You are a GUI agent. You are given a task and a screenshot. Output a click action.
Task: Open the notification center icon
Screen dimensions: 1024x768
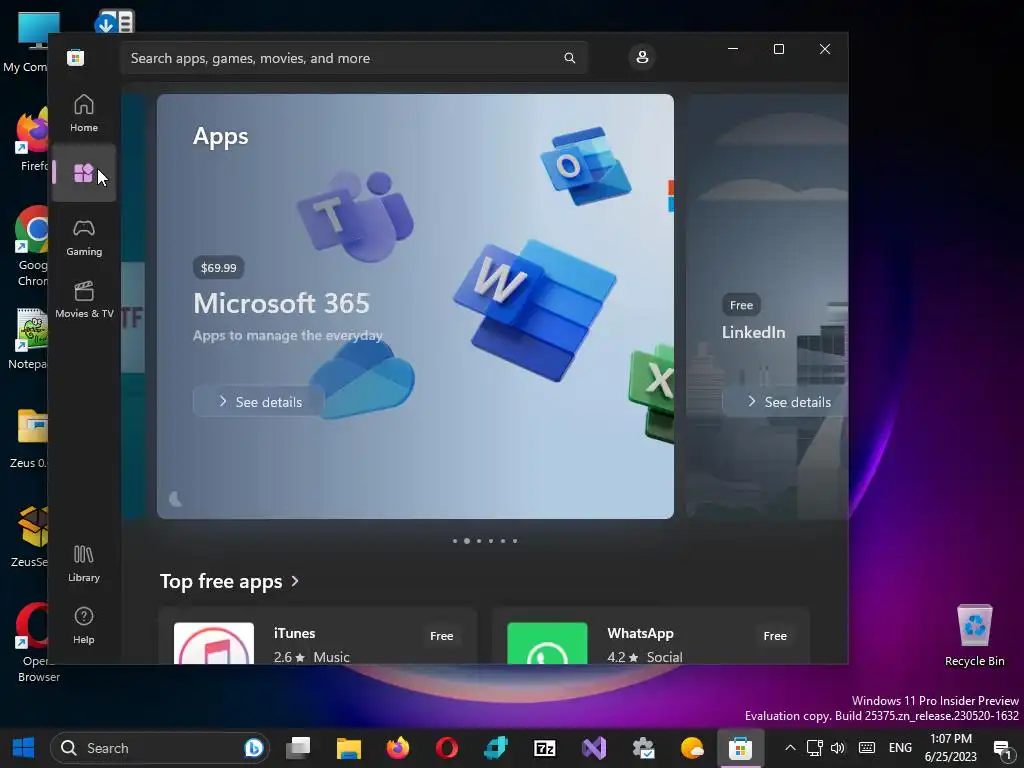point(1002,748)
